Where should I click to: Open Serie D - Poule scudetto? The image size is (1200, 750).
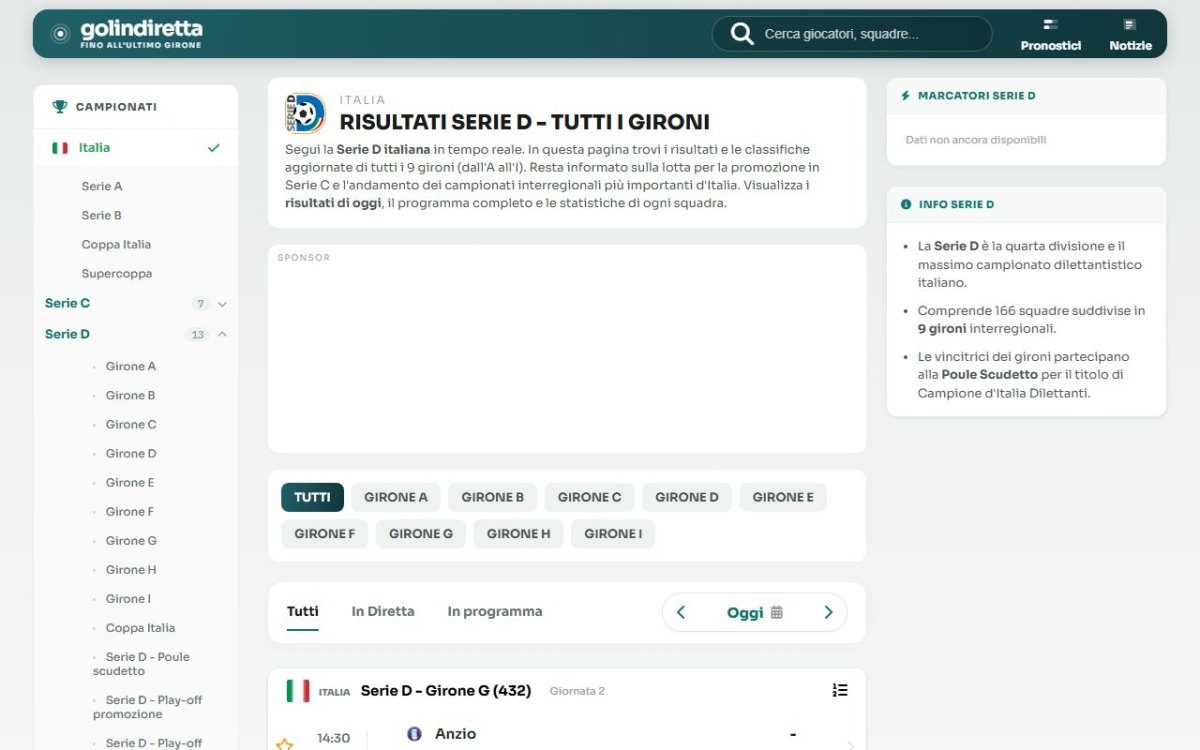pos(141,664)
